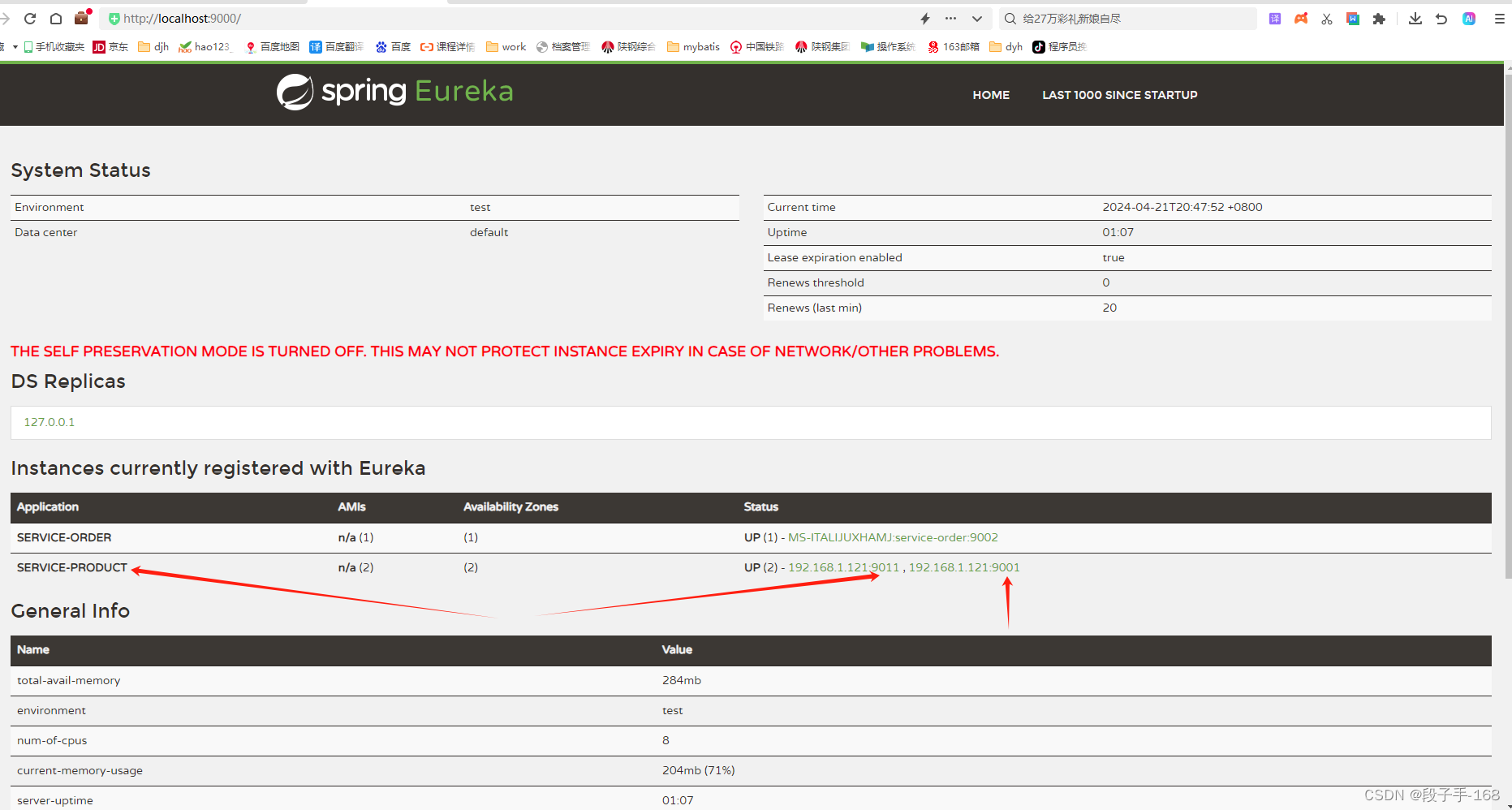1512x810 pixels.
Task: Open the 百度地图 bookmark
Action: pos(273,47)
